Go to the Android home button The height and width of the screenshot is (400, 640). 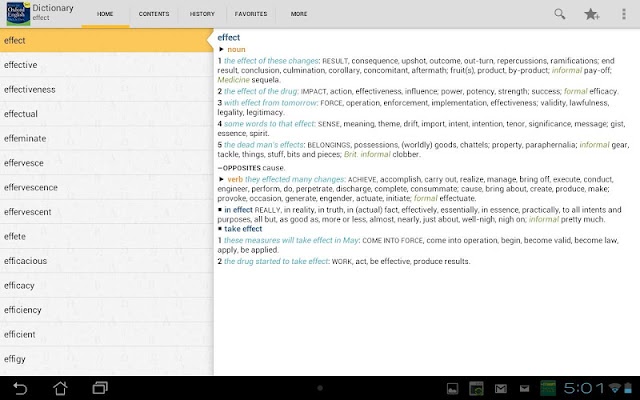pos(60,388)
